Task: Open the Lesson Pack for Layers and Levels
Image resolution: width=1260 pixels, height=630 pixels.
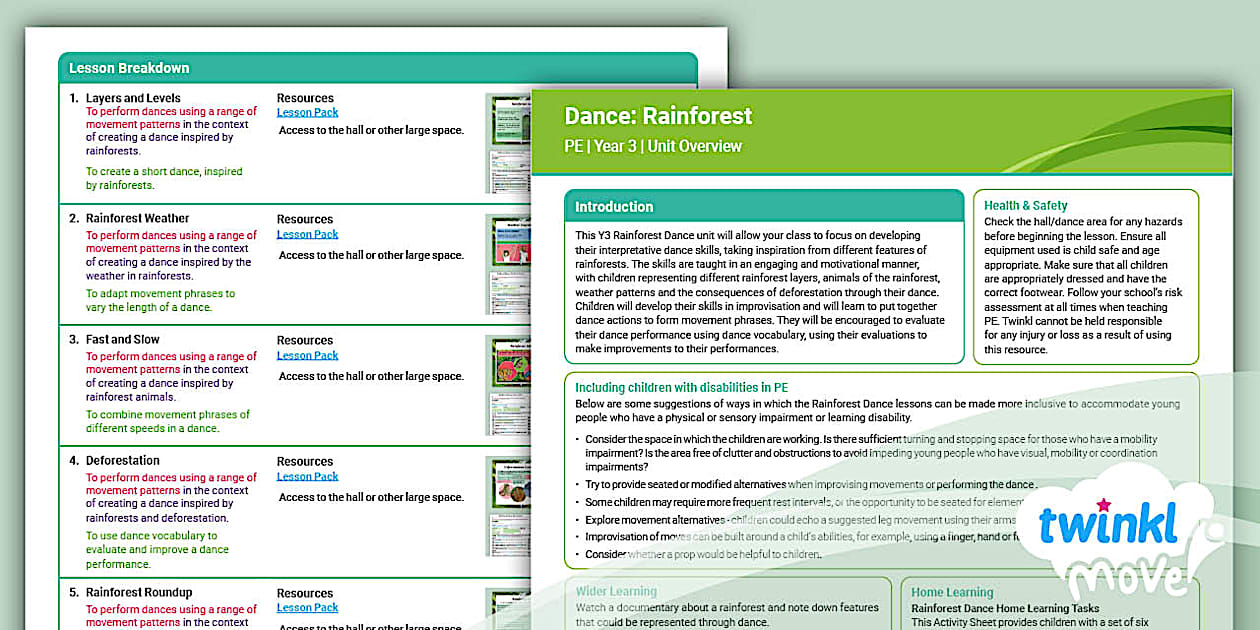Action: [x=307, y=111]
